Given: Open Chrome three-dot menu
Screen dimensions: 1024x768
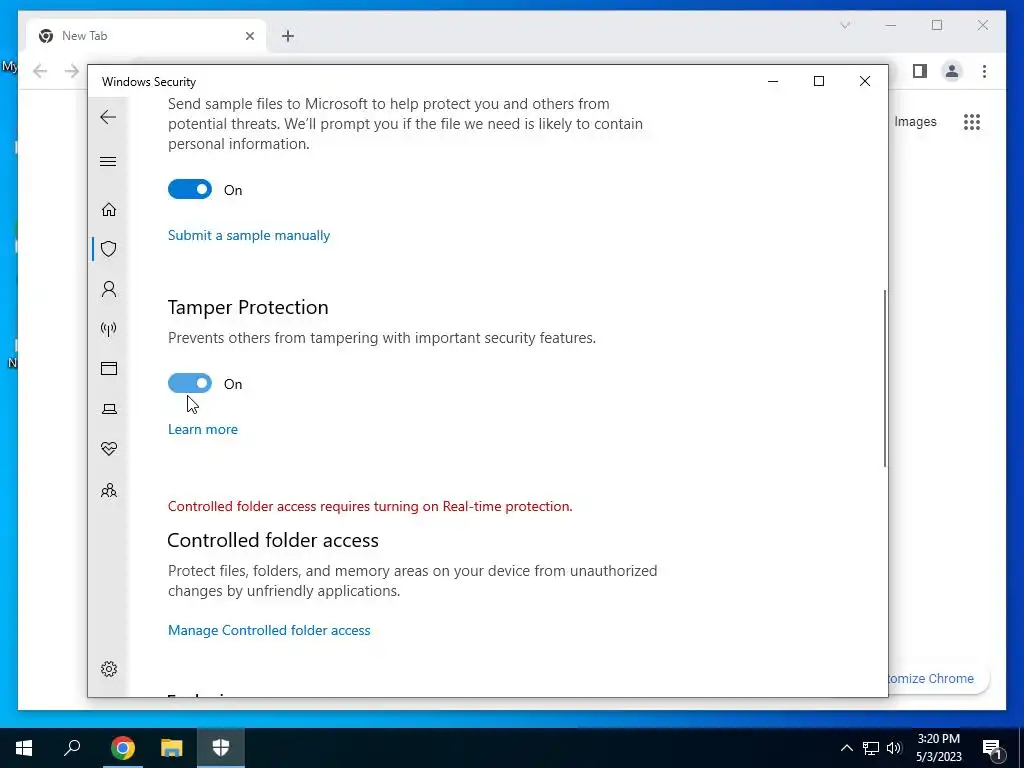Looking at the screenshot, I should pyautogui.click(x=984, y=71).
